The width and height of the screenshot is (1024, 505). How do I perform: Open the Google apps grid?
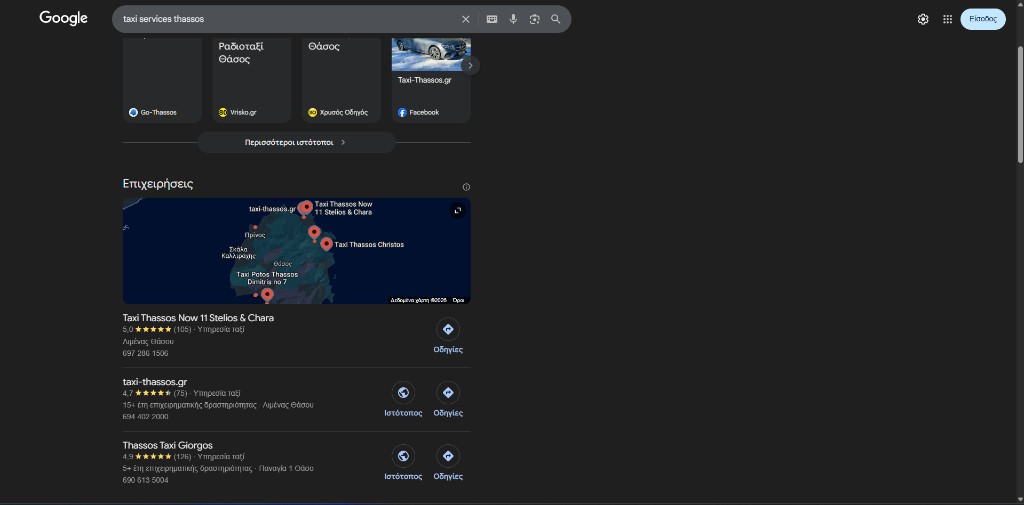click(948, 19)
